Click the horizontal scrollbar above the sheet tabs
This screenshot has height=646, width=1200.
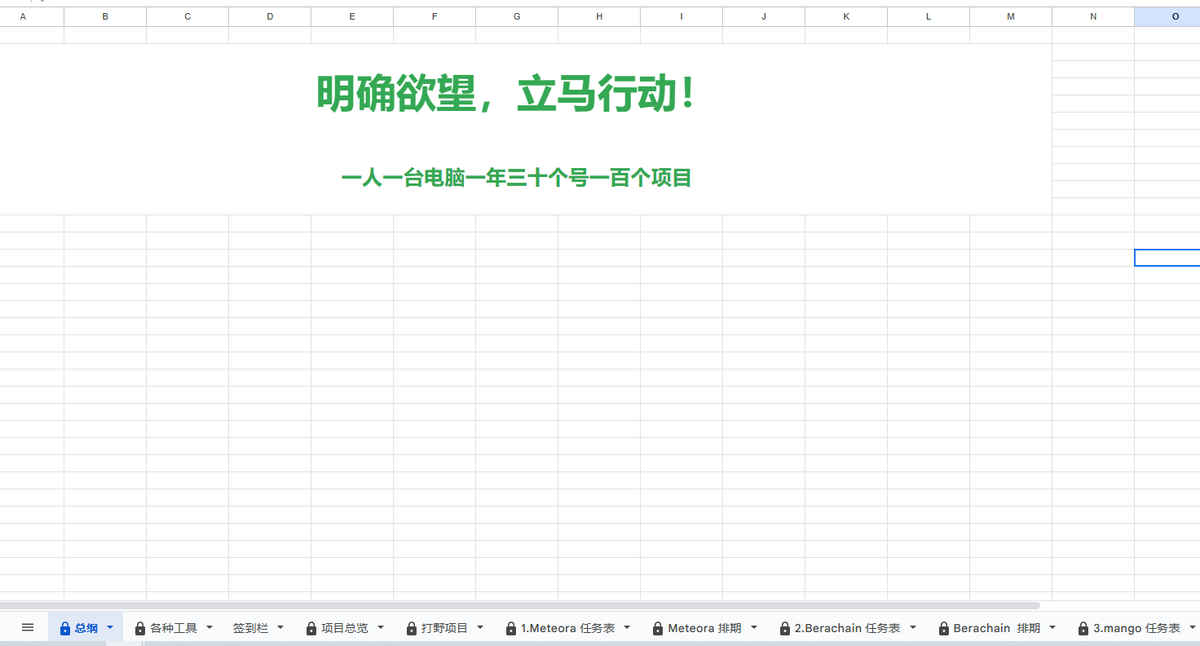tap(520, 605)
